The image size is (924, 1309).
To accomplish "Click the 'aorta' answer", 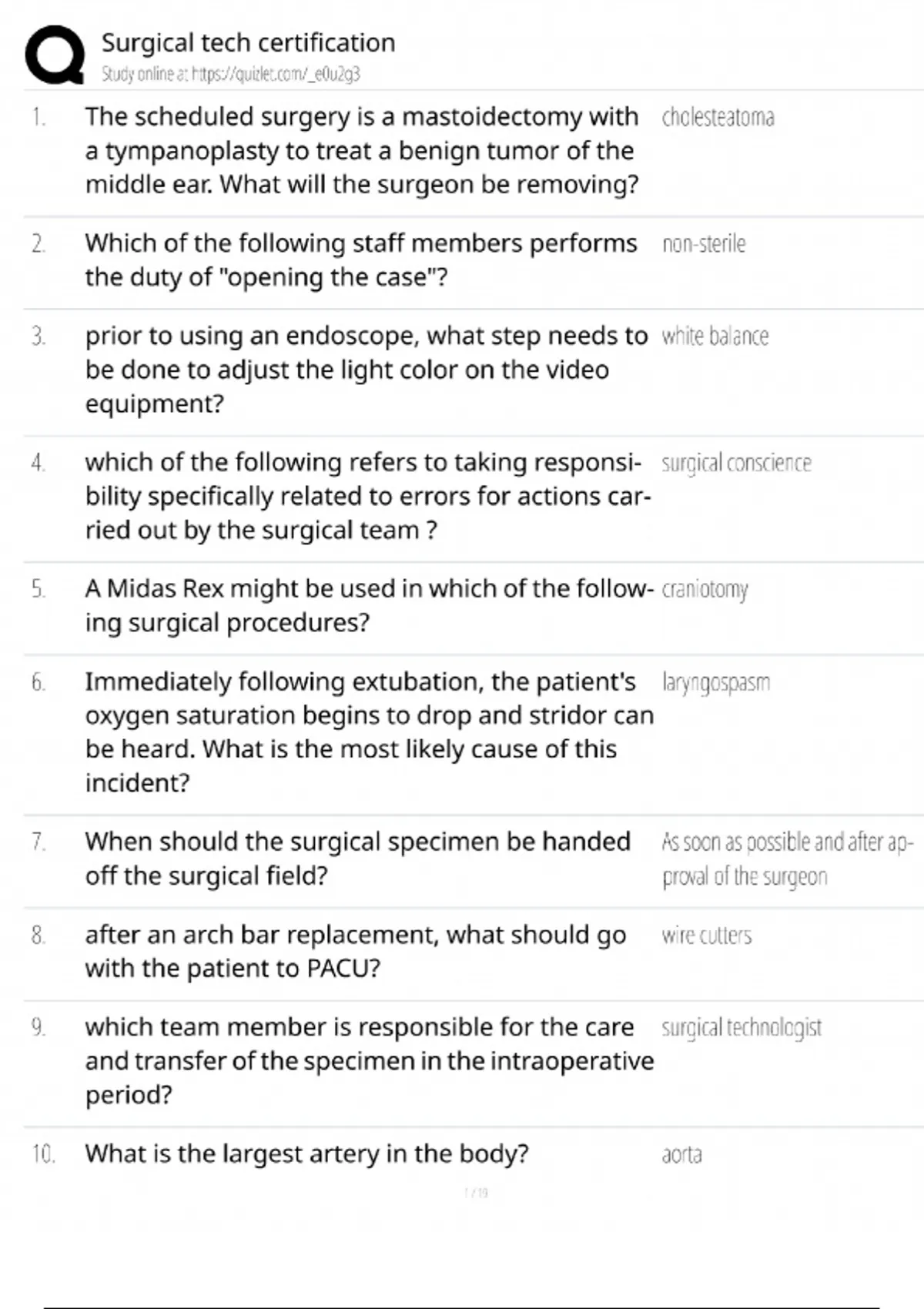I will click(681, 1155).
